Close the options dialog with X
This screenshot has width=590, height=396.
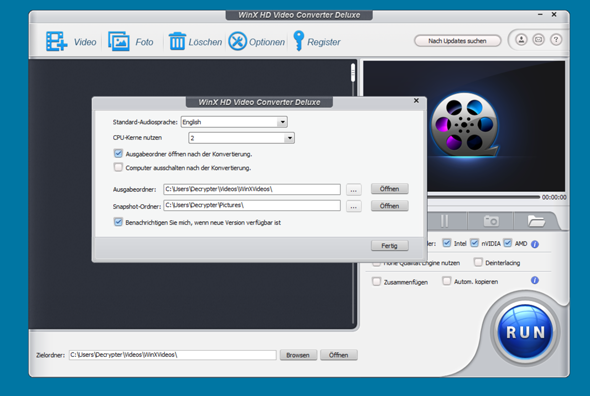coord(416,101)
